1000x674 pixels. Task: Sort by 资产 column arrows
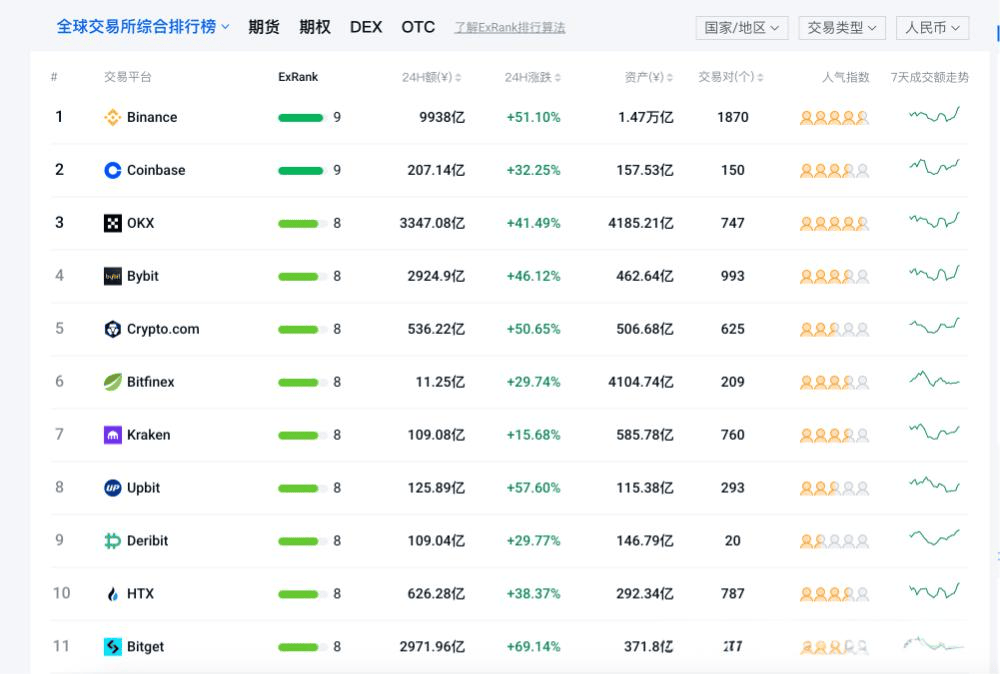tap(670, 78)
